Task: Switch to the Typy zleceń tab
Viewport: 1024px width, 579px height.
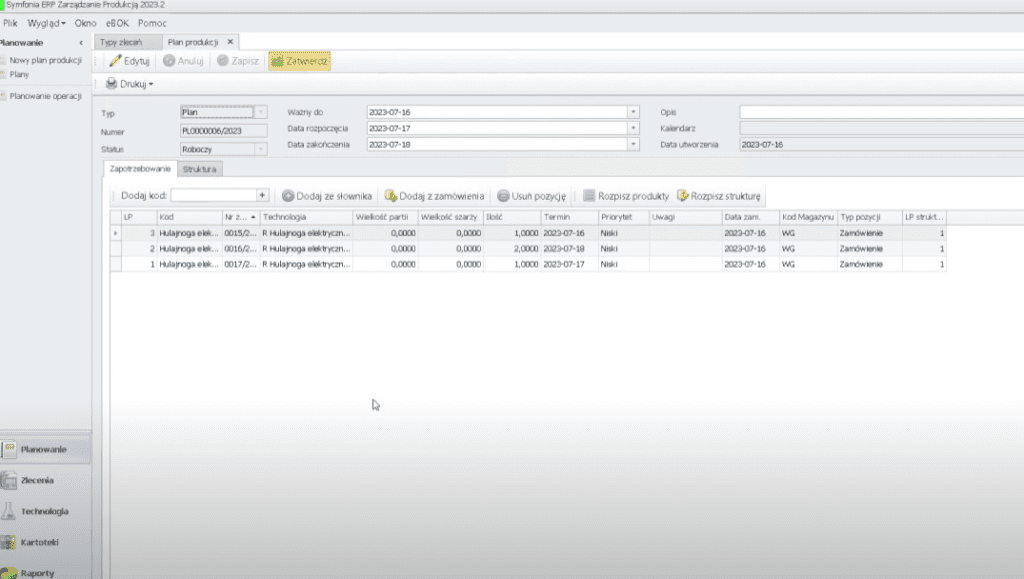Action: (122, 42)
